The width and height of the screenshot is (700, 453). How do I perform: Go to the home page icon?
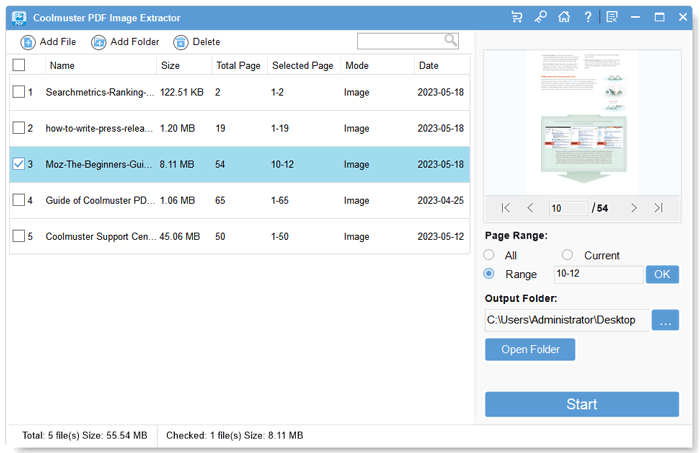(564, 17)
